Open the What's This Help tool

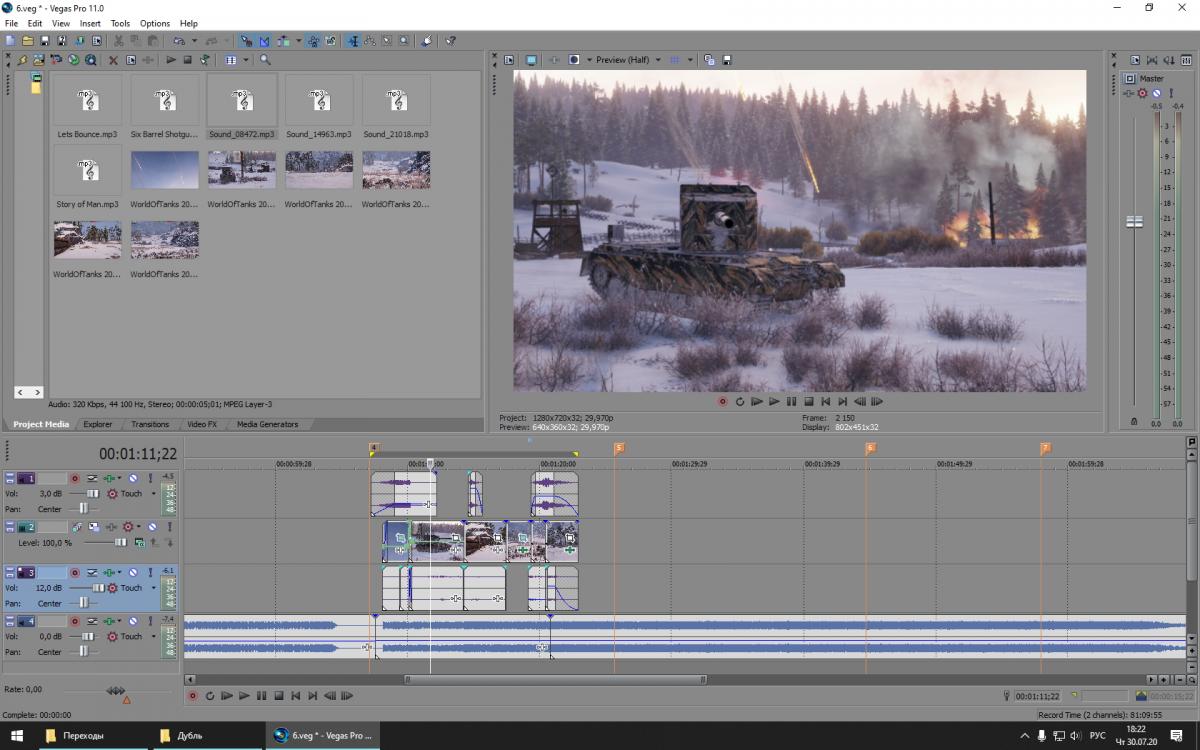pyautogui.click(x=451, y=41)
